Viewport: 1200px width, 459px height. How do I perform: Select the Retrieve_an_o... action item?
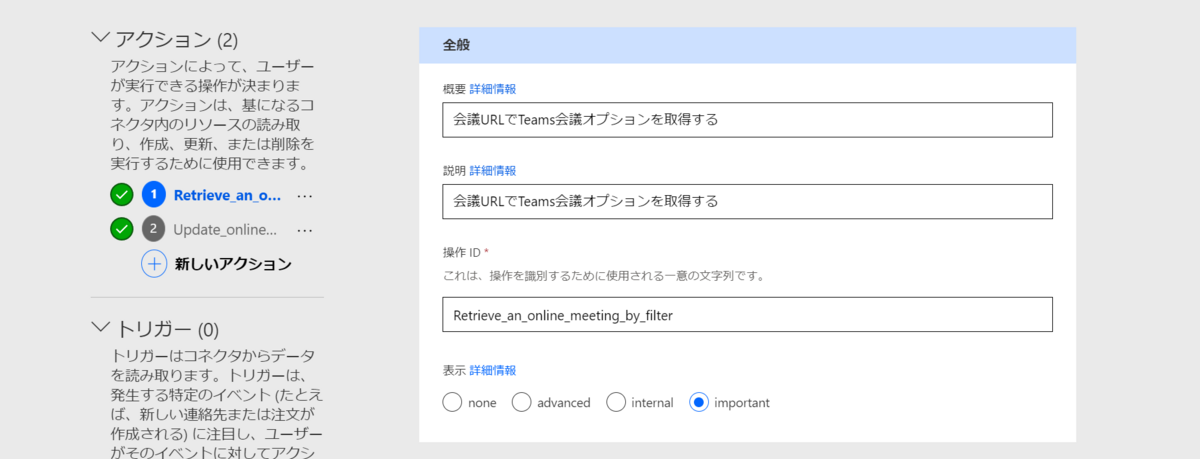(x=227, y=196)
